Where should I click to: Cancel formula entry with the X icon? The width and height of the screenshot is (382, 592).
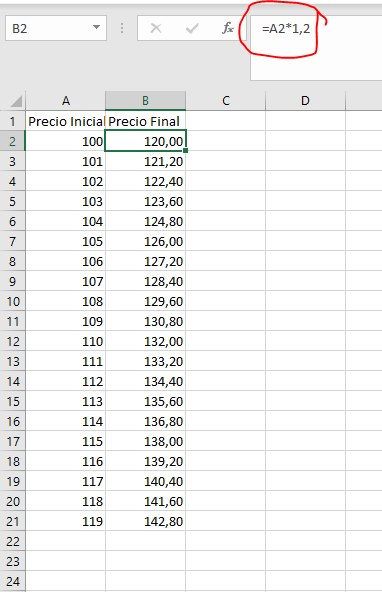pos(156,28)
